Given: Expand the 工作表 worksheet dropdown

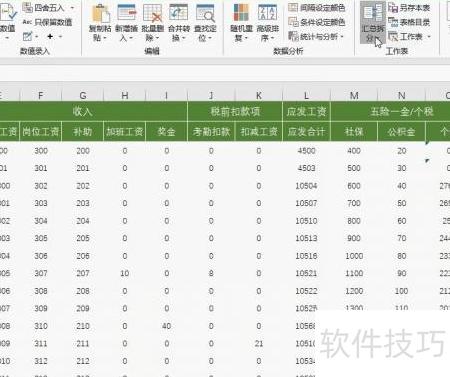Looking at the screenshot, I should click(x=429, y=36).
